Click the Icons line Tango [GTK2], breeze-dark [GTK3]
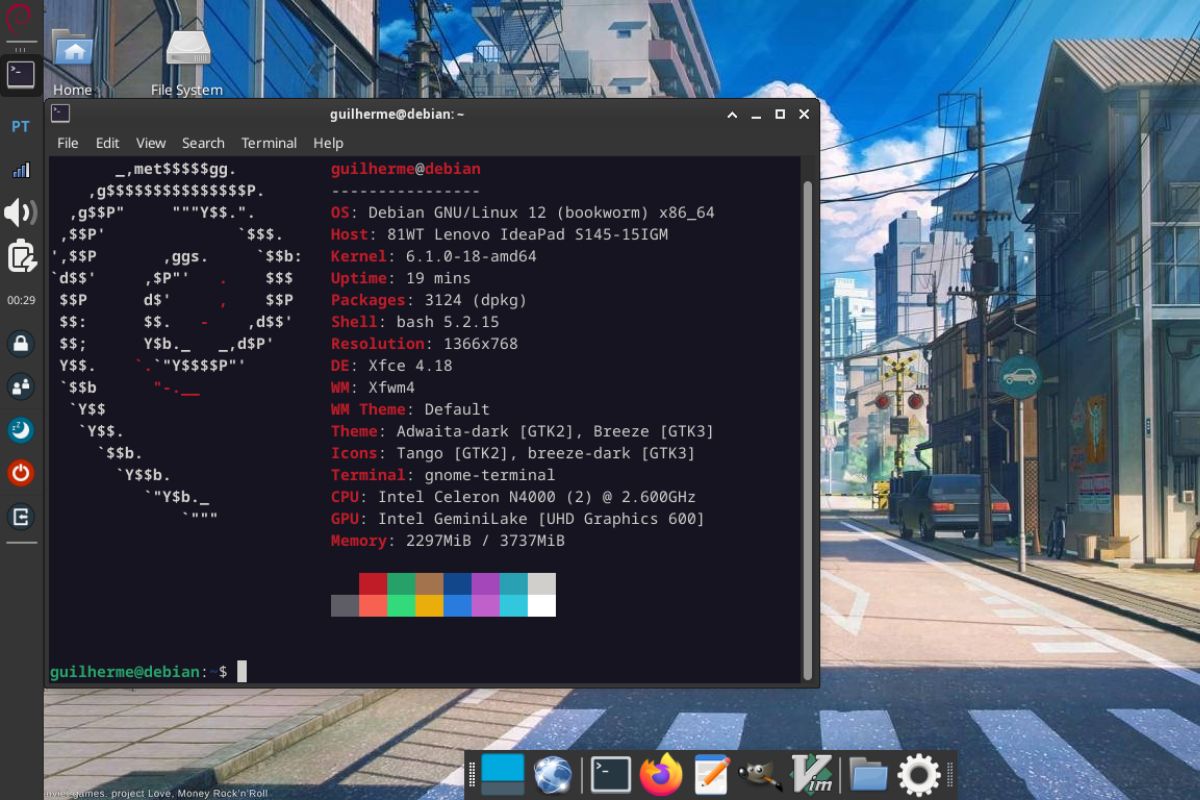 point(513,455)
